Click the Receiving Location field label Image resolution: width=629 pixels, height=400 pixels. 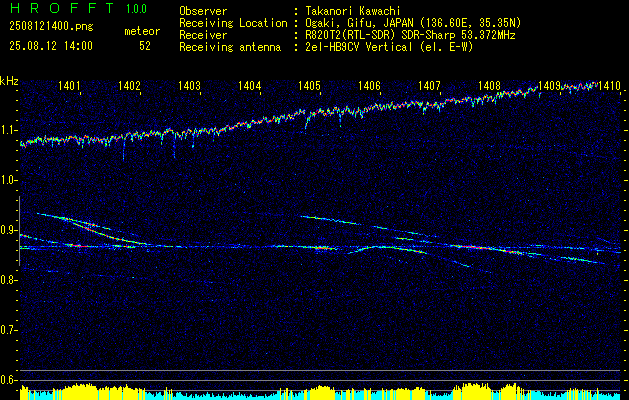(x=233, y=24)
